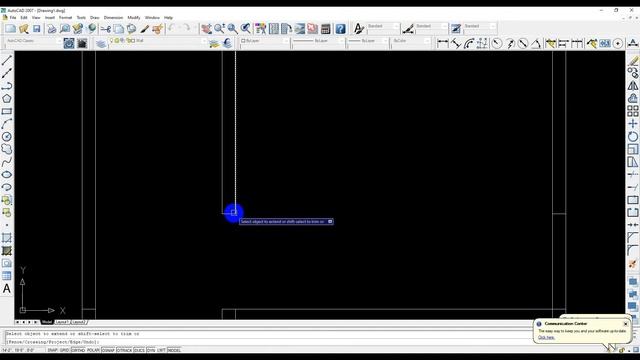Screen dimensions: 640x360
Task: Select the Polygon draw tool
Action: click(x=7, y=98)
